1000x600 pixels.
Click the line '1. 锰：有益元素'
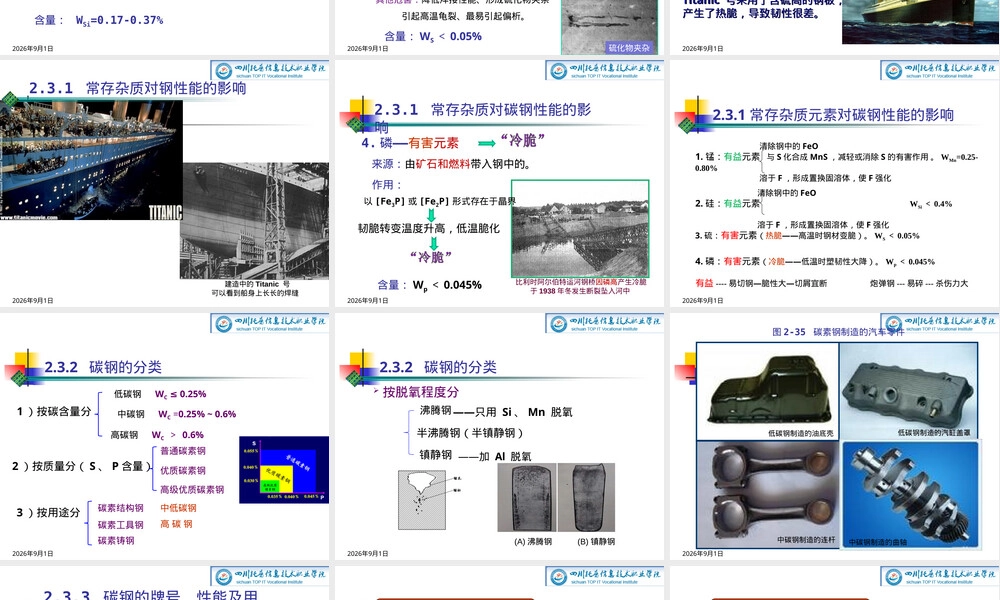[x=727, y=156]
